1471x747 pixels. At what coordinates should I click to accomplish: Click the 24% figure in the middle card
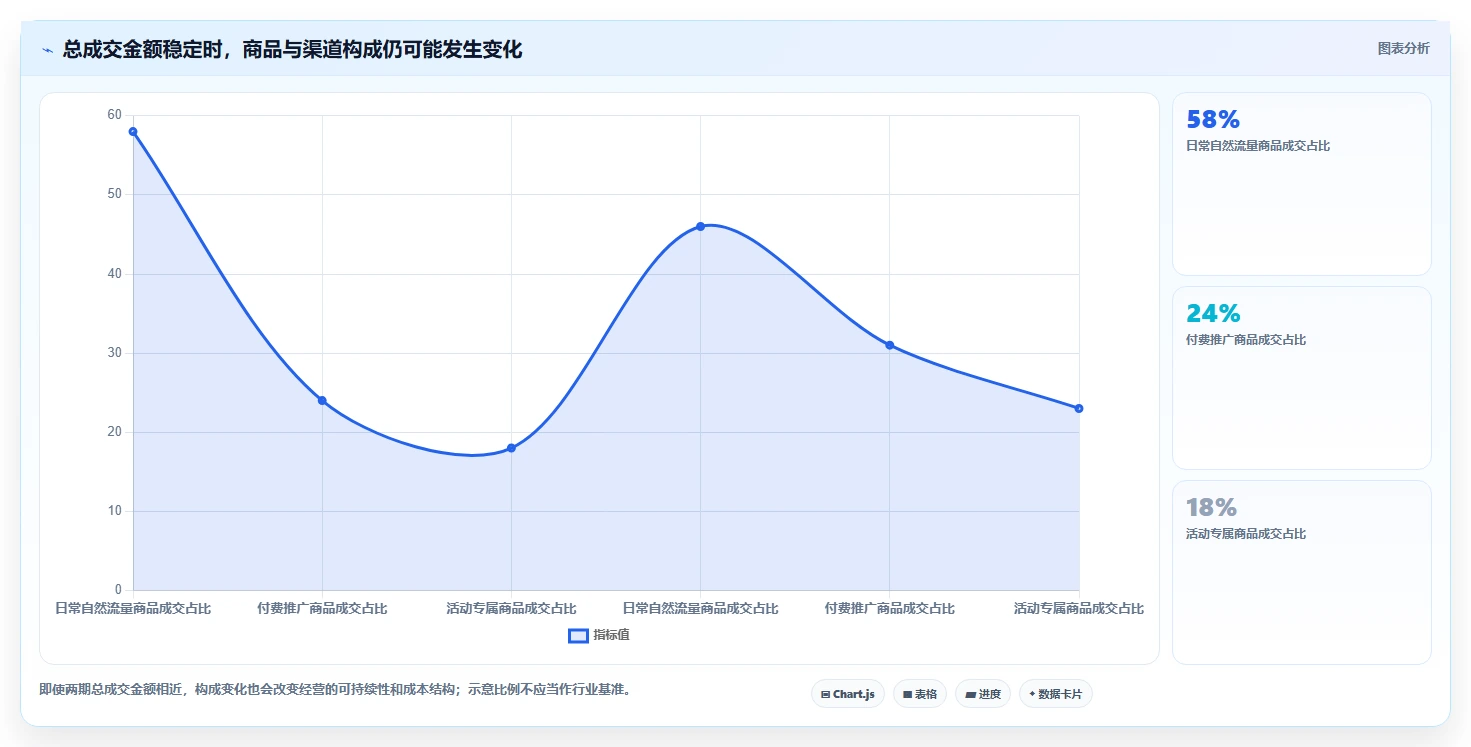(x=1213, y=314)
